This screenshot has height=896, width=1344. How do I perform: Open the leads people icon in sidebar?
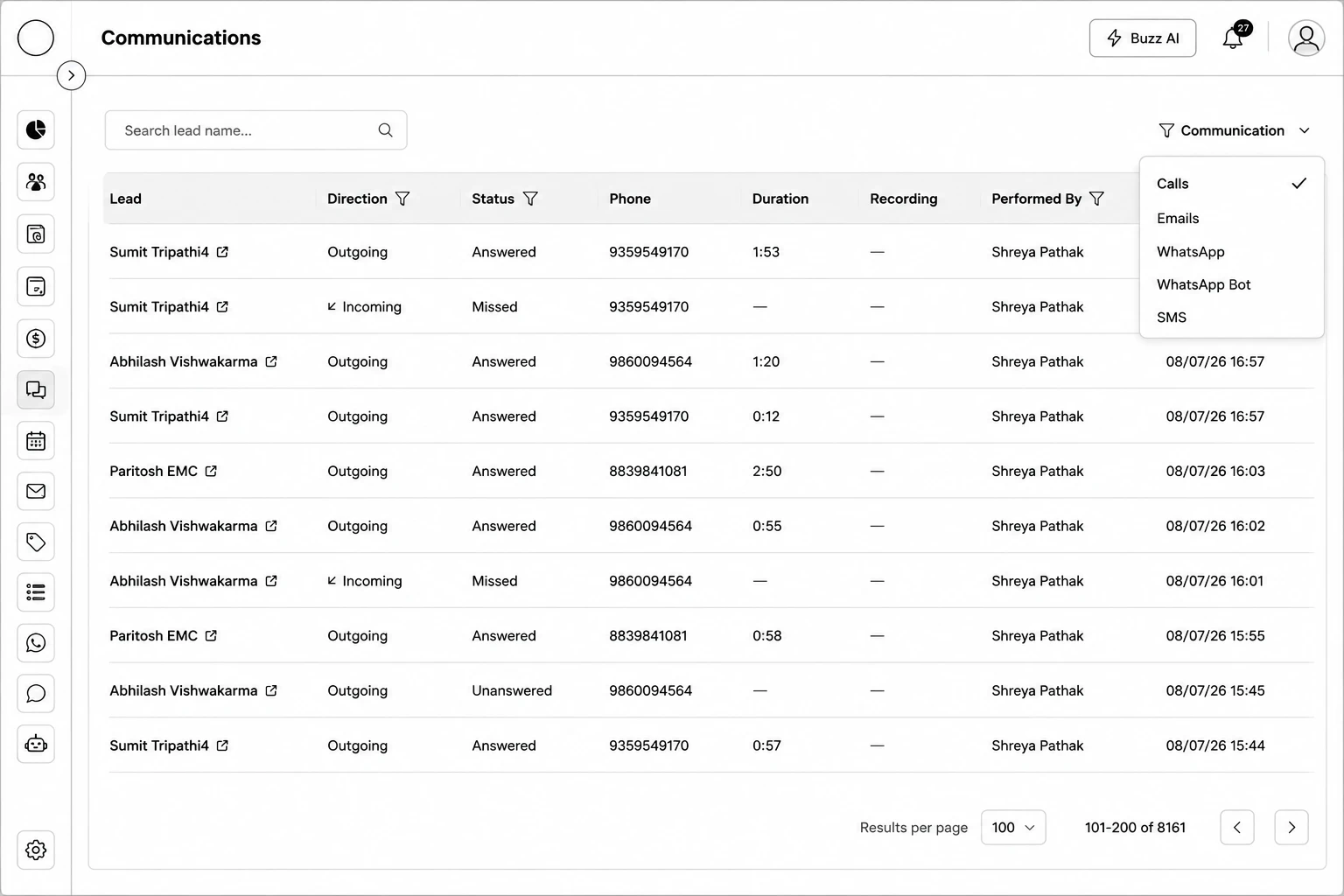(36, 182)
